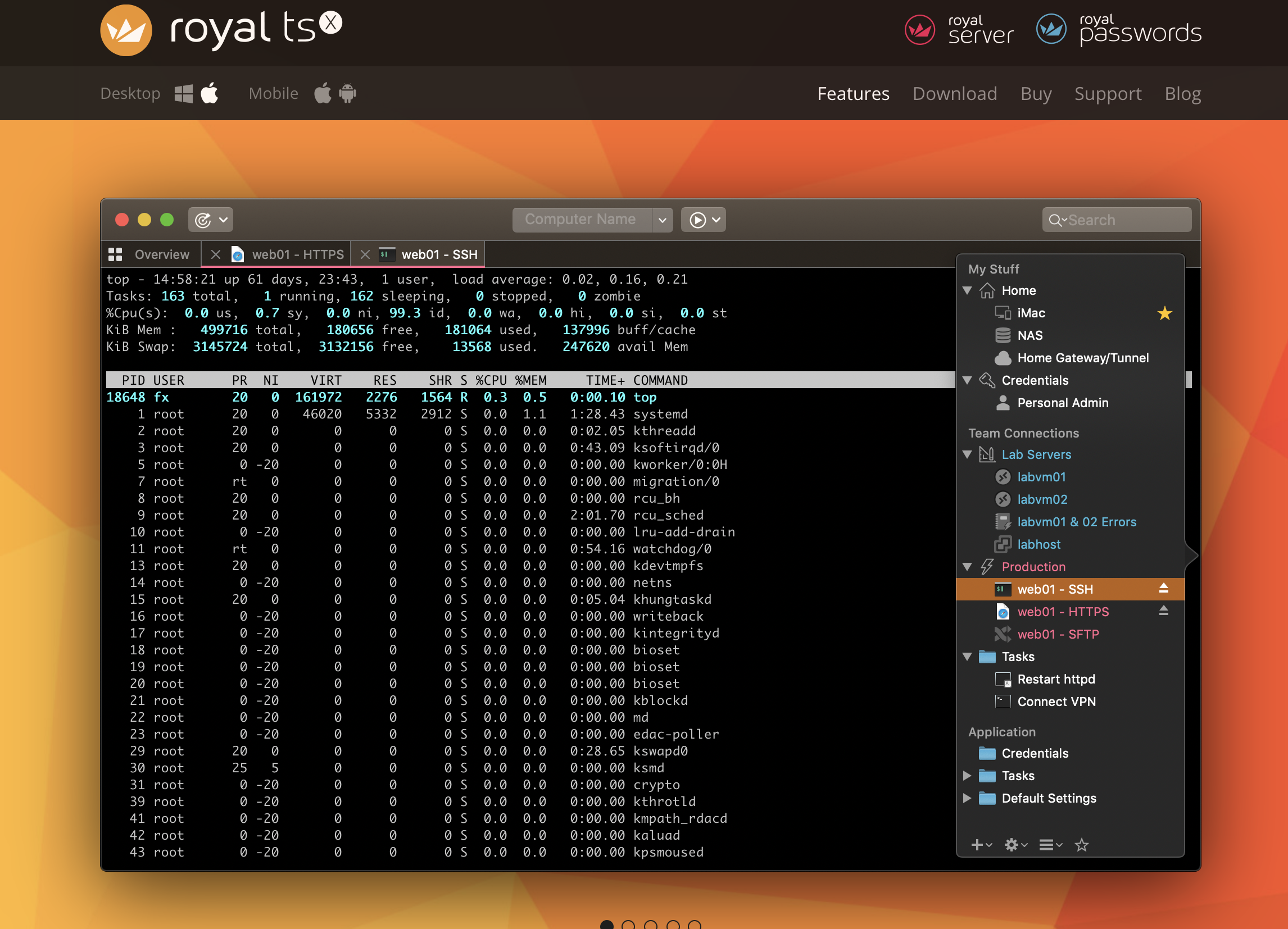Select the Home Gateway/Tunnel cloud item

1071,358
